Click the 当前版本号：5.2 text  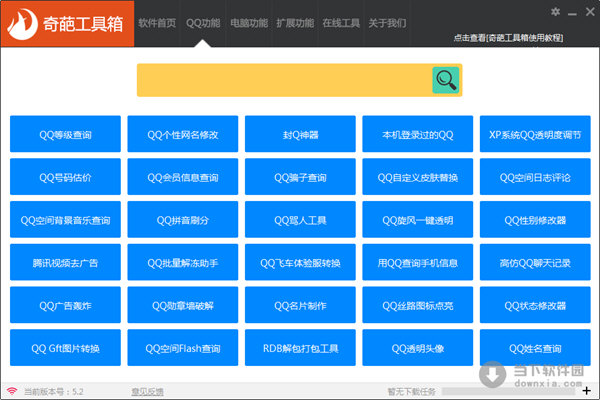coord(54,392)
